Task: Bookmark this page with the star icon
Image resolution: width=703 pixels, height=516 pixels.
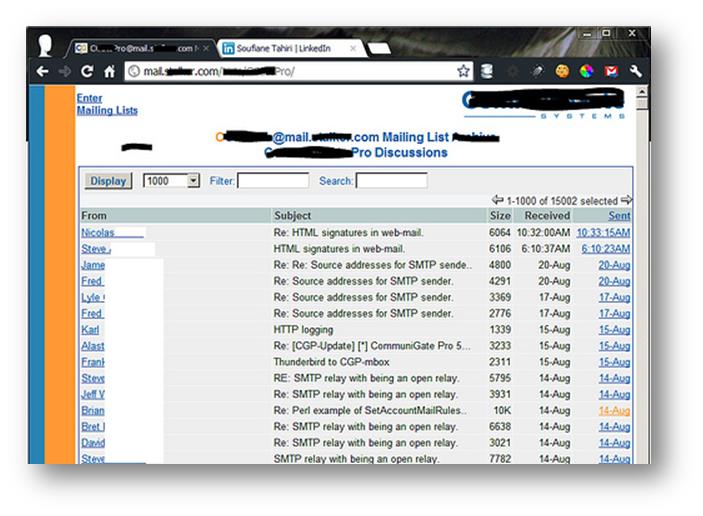Action: pos(464,71)
